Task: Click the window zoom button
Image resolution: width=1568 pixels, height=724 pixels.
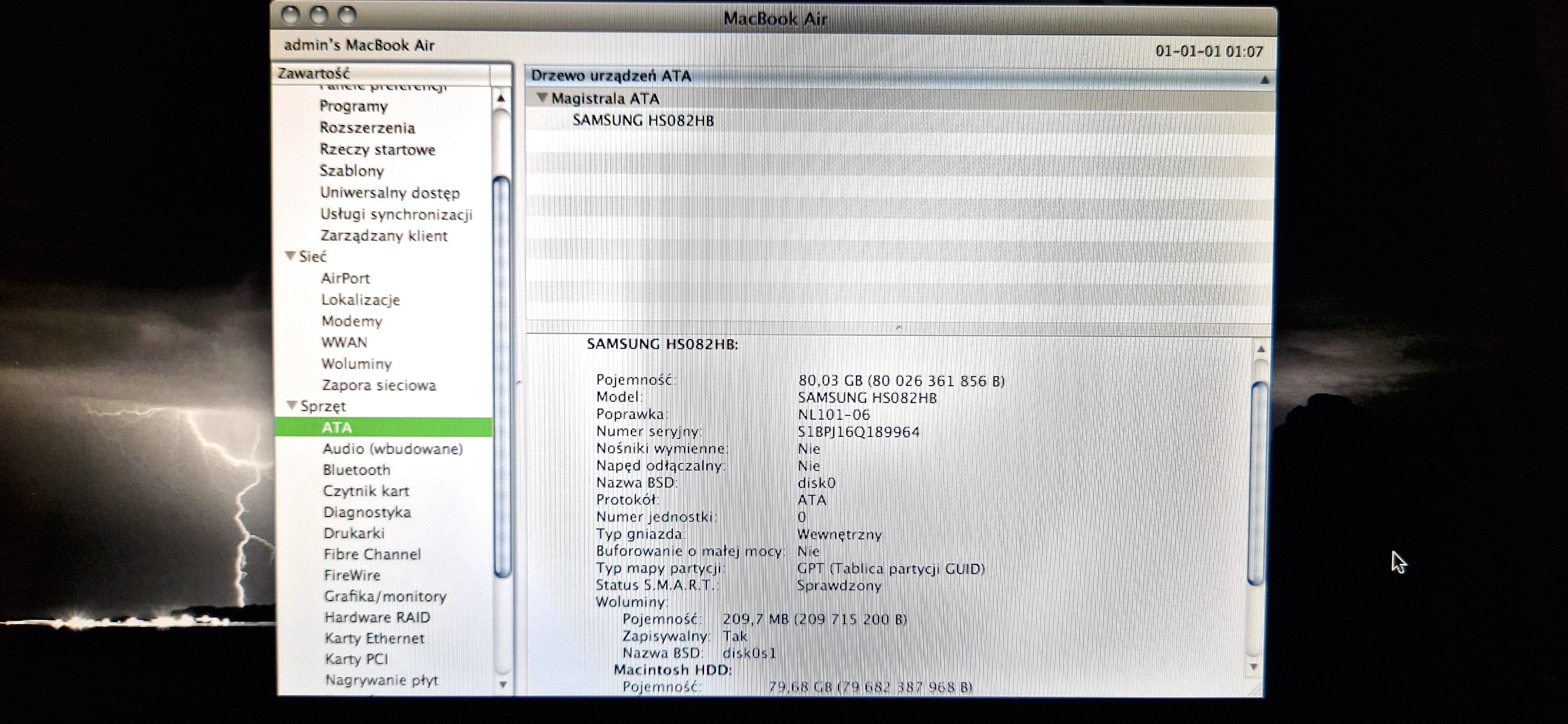Action: [x=347, y=15]
